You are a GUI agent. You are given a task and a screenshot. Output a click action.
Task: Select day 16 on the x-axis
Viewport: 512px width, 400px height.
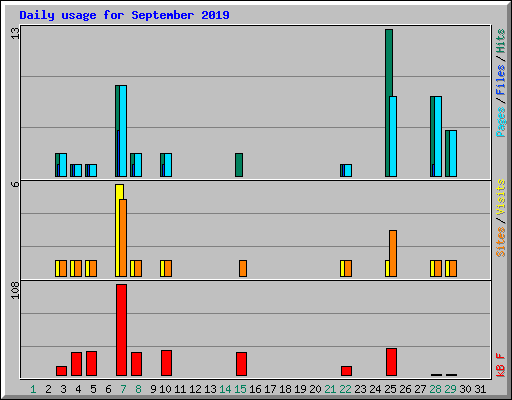coord(255,389)
